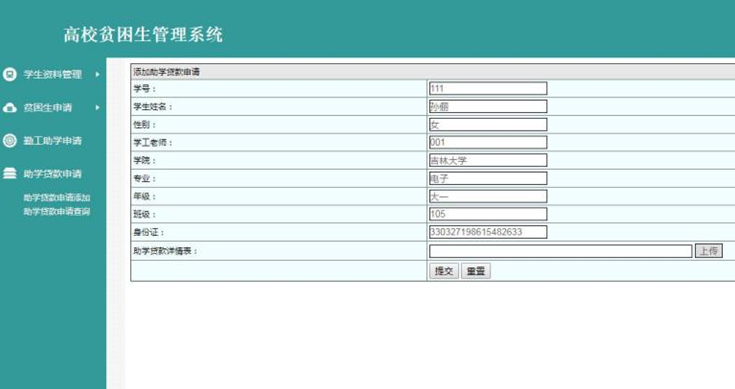Focus the 班级 input field
This screenshot has height=389, width=735.
click(x=488, y=214)
